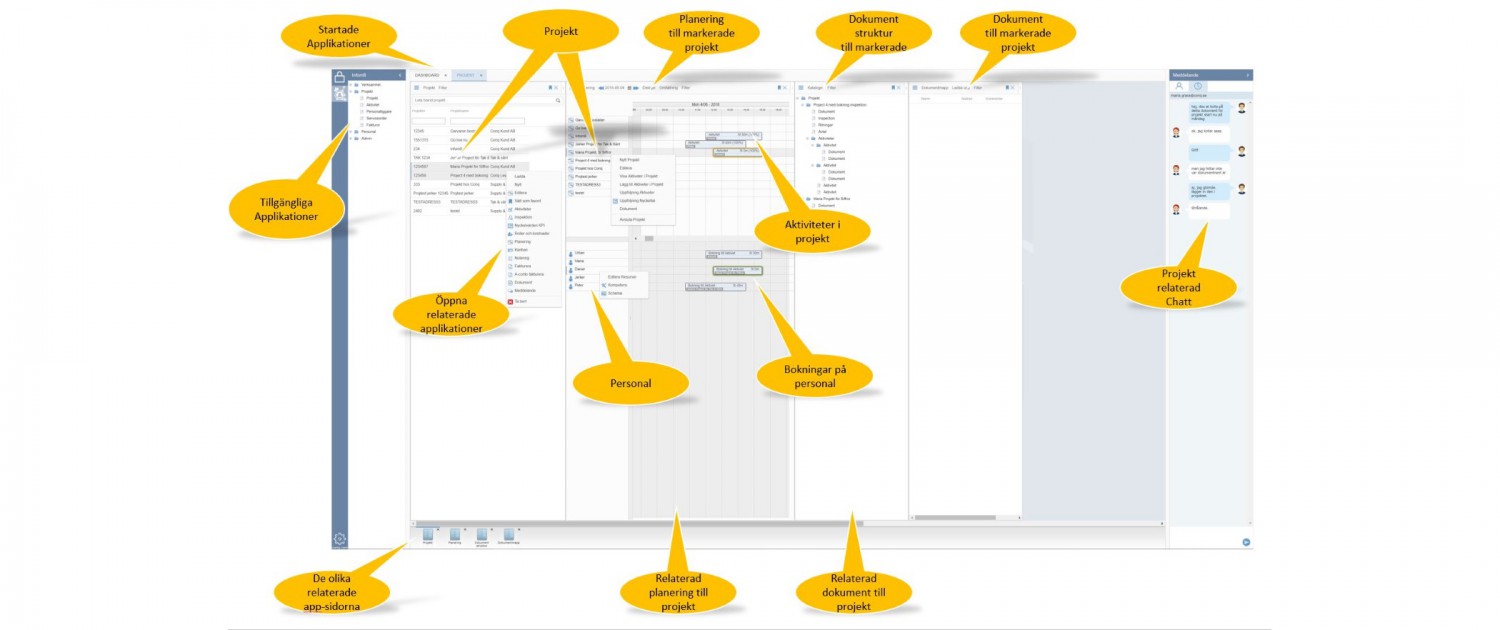This screenshot has width=1500, height=630.
Task: Expand the Admin folder in navigation tree
Action: (x=351, y=139)
